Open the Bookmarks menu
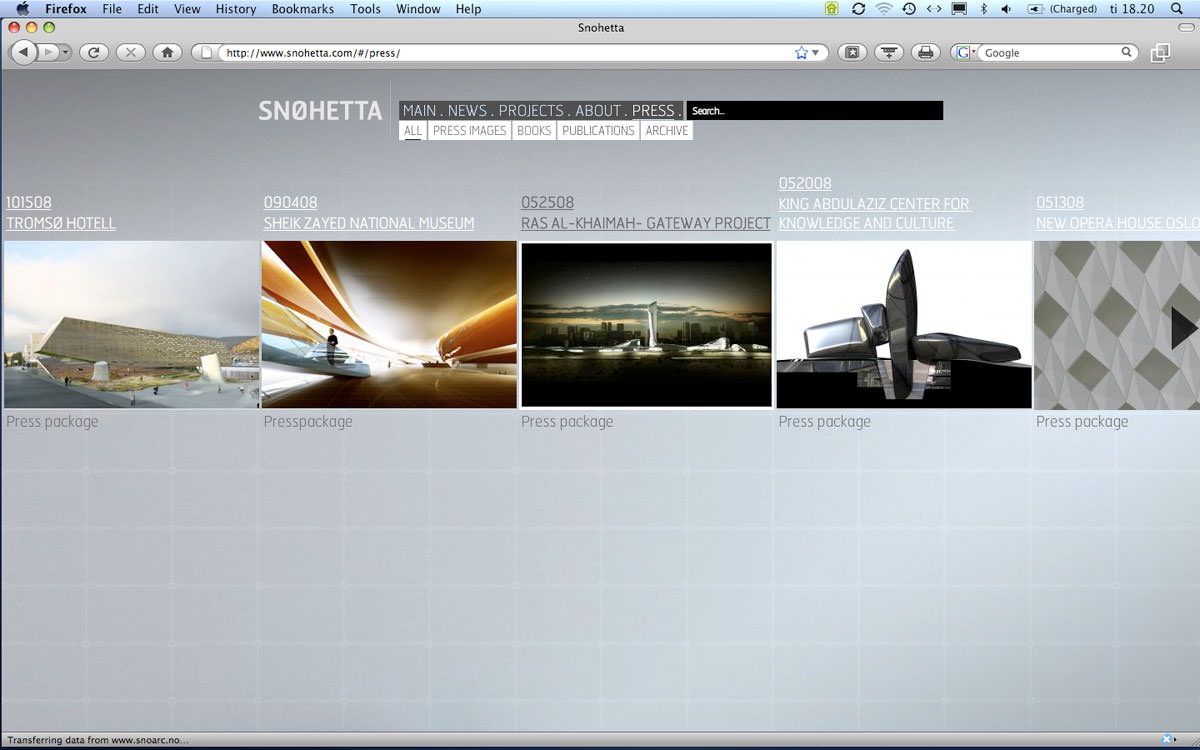The image size is (1200, 750). [303, 9]
